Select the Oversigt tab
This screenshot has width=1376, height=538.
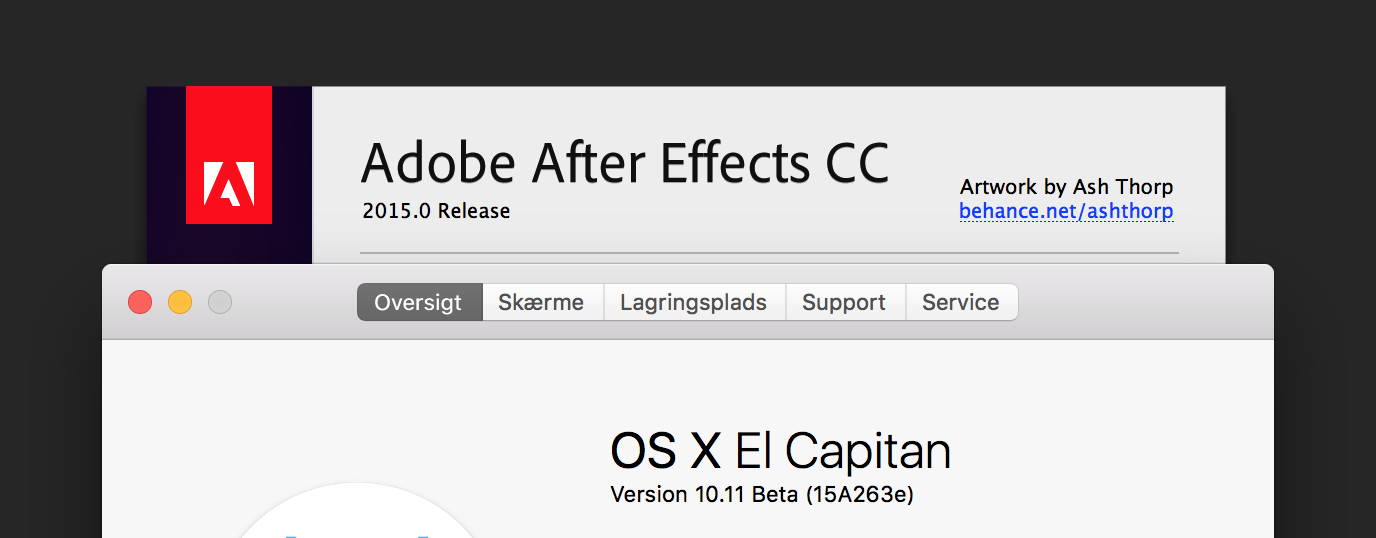point(420,302)
